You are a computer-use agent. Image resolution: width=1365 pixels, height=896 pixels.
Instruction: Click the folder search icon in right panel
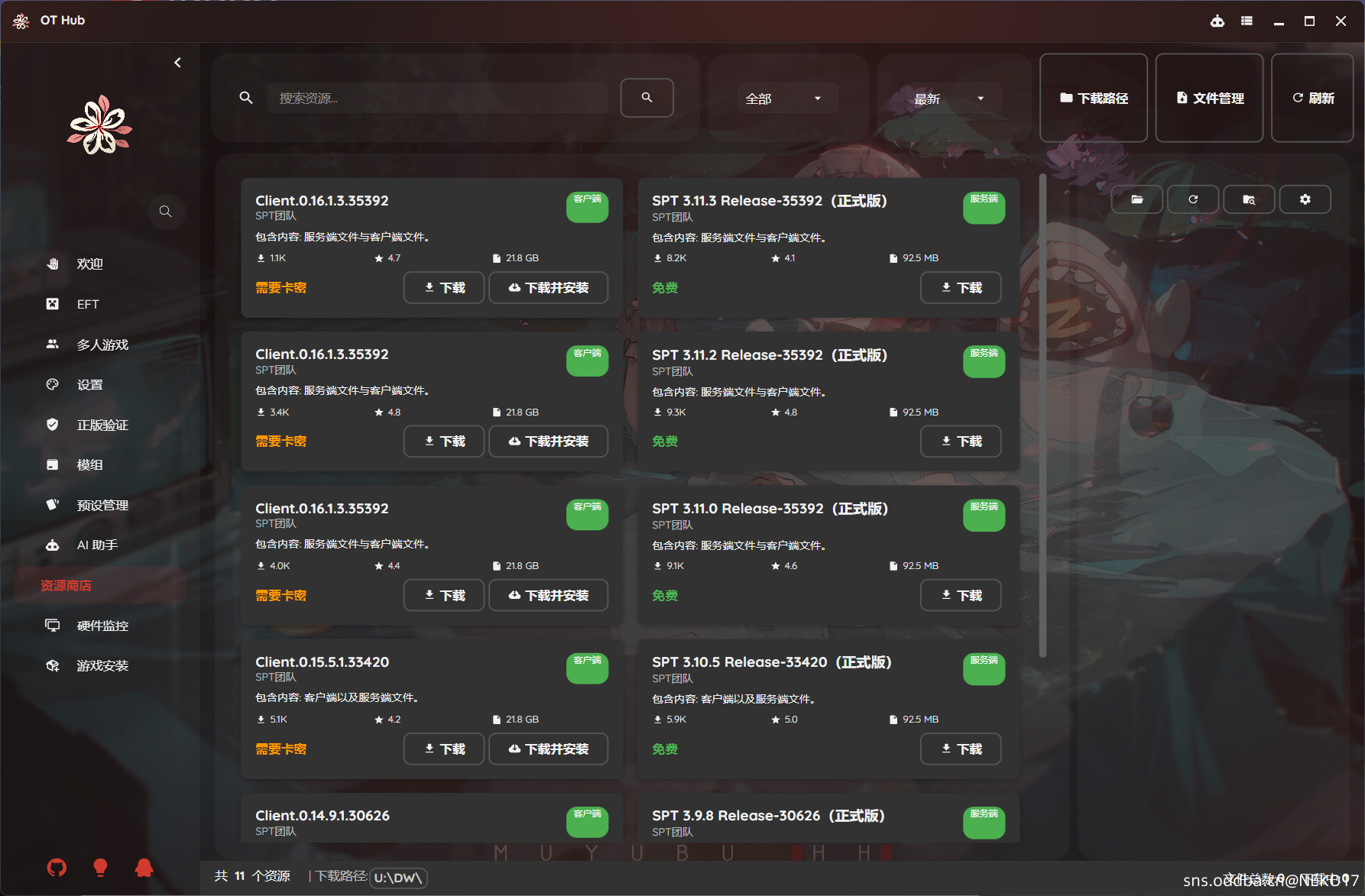[1249, 199]
